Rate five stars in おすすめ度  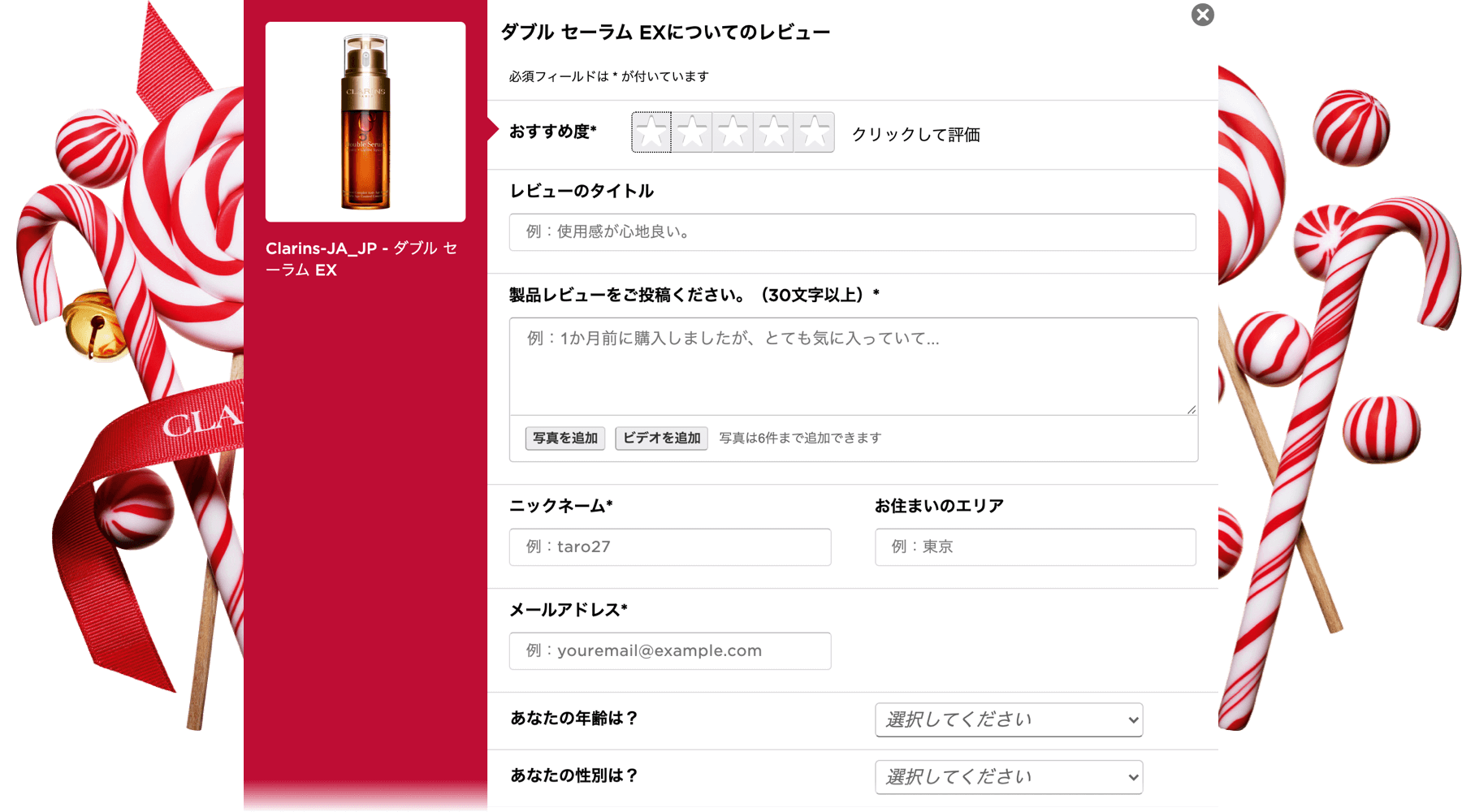click(x=814, y=132)
